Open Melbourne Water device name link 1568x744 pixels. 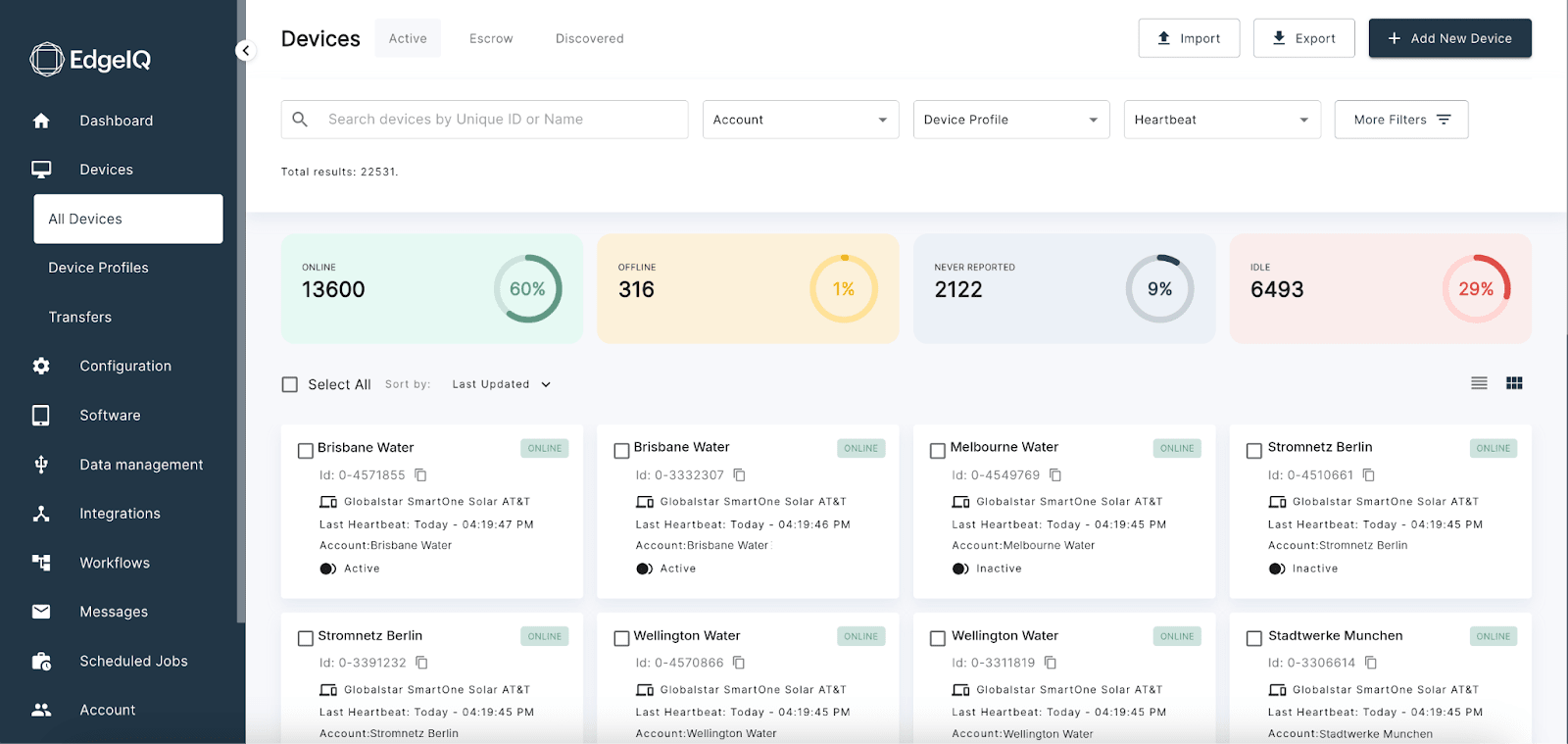pos(1004,447)
